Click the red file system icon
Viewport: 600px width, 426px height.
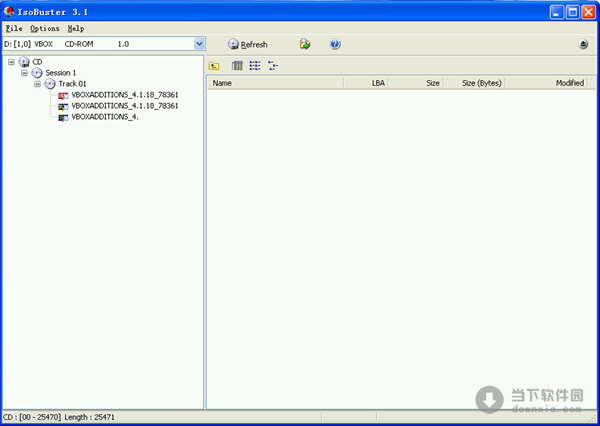pyautogui.click(x=63, y=95)
